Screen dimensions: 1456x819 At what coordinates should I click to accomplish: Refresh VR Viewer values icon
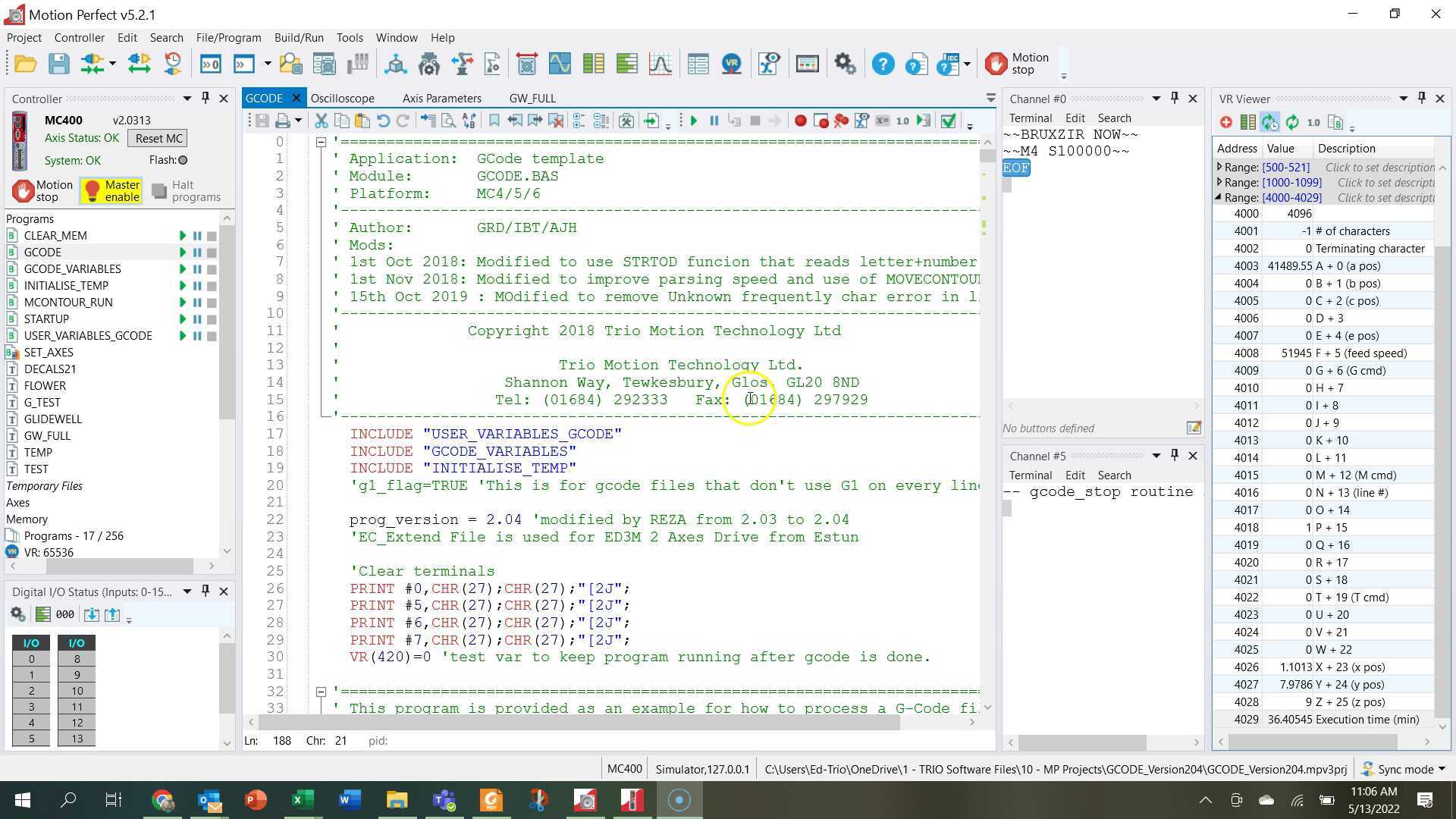tap(1292, 122)
